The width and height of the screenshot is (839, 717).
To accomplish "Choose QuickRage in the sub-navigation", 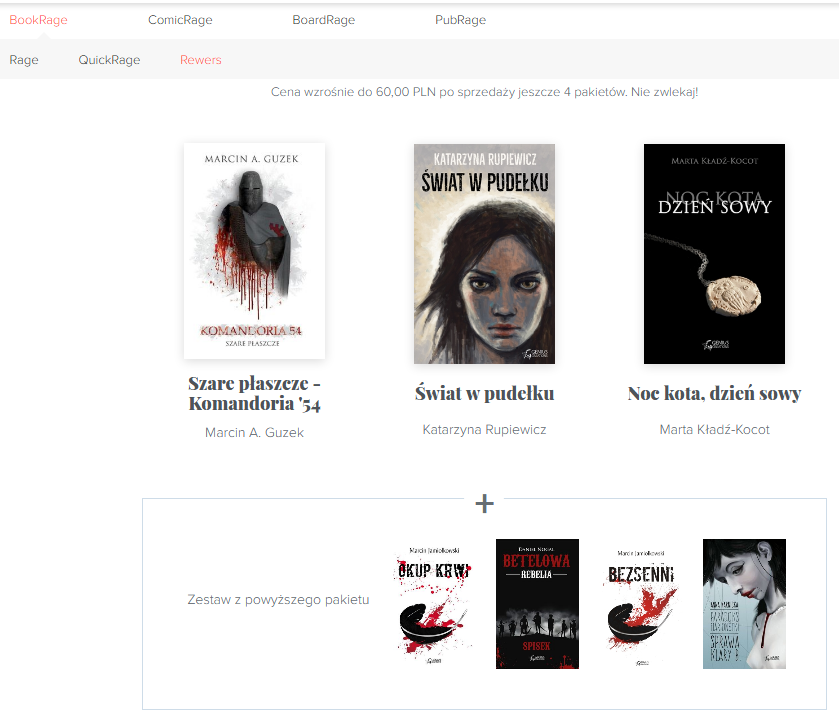I will 109,60.
